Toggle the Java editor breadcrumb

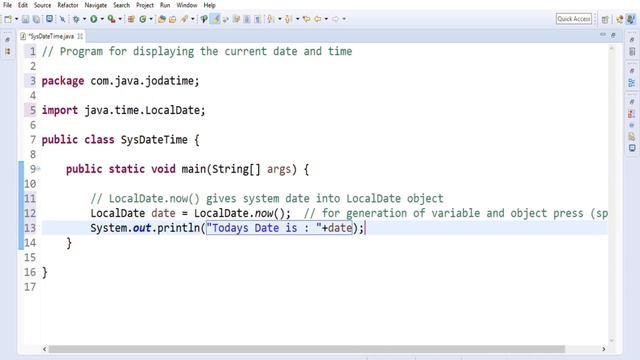(204, 19)
